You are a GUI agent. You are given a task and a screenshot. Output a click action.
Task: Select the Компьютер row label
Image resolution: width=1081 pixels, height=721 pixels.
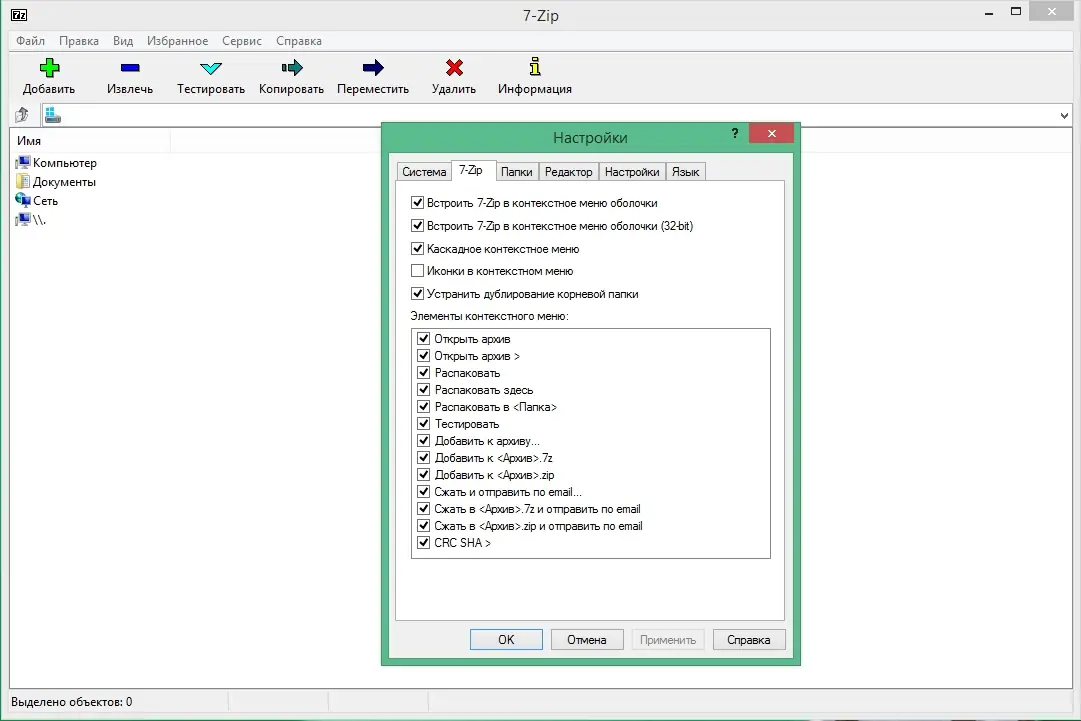pos(65,163)
